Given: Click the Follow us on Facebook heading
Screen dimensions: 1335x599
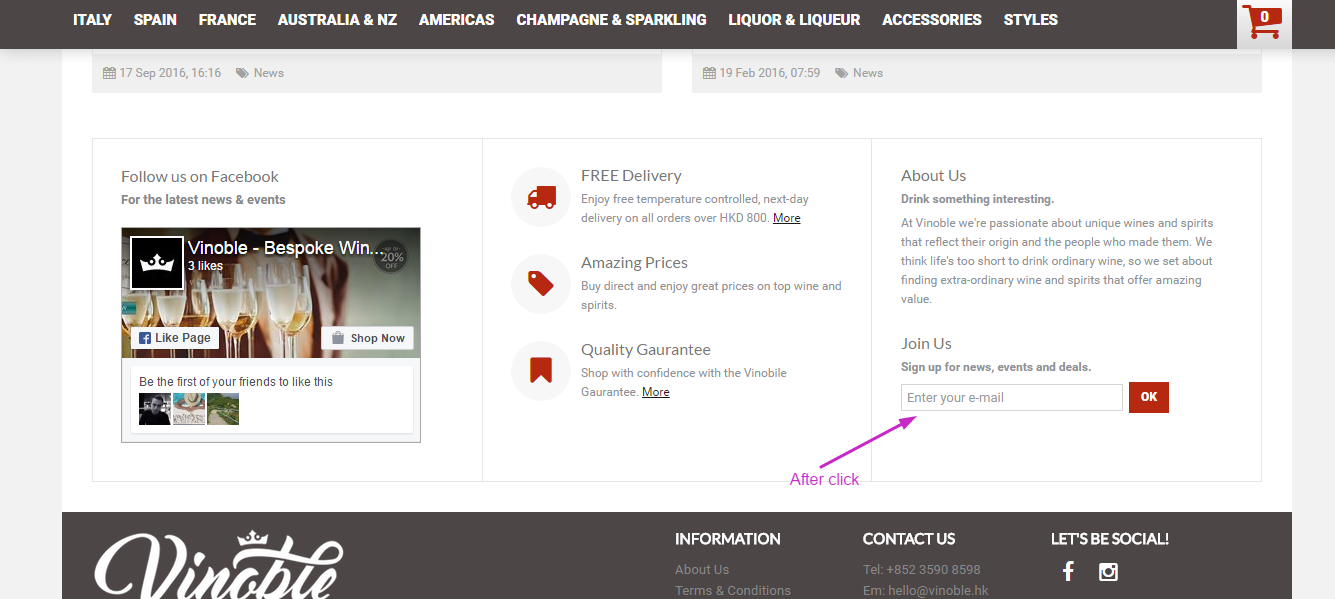Looking at the screenshot, I should point(200,177).
